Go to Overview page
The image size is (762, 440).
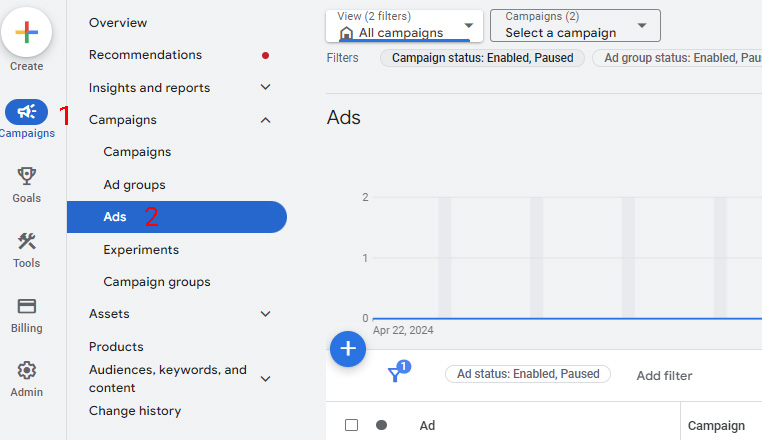pos(118,22)
